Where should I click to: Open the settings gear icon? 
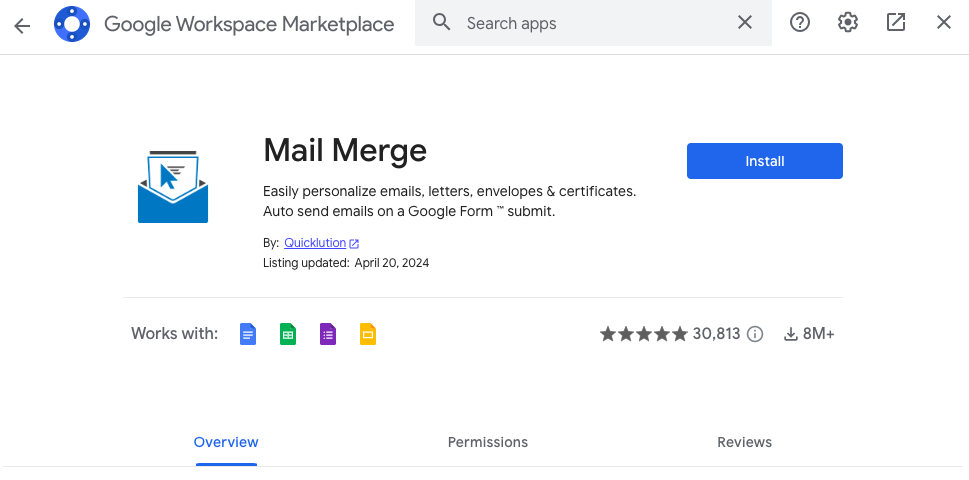coord(848,23)
